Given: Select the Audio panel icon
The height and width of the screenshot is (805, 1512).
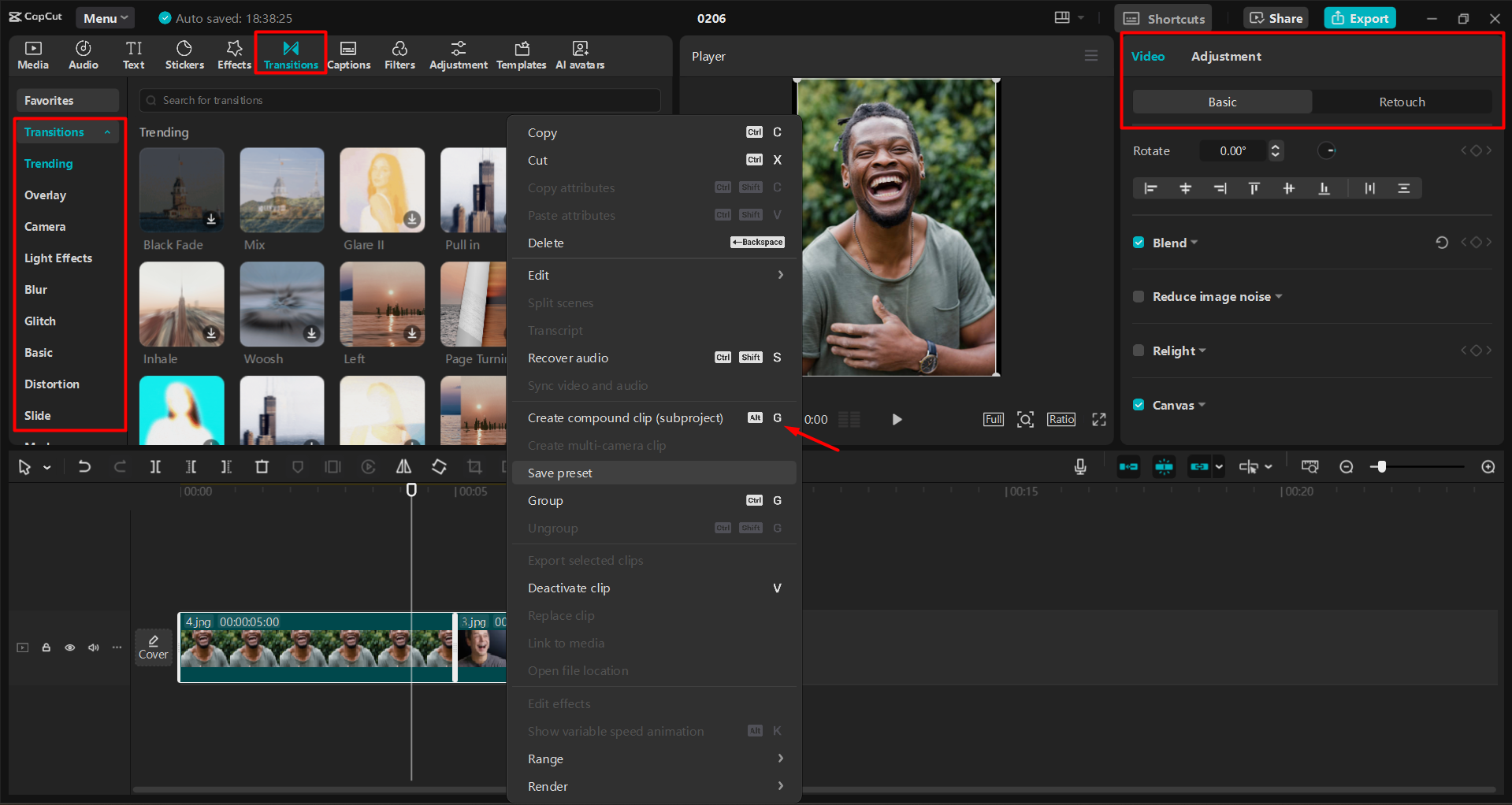Looking at the screenshot, I should tap(82, 54).
